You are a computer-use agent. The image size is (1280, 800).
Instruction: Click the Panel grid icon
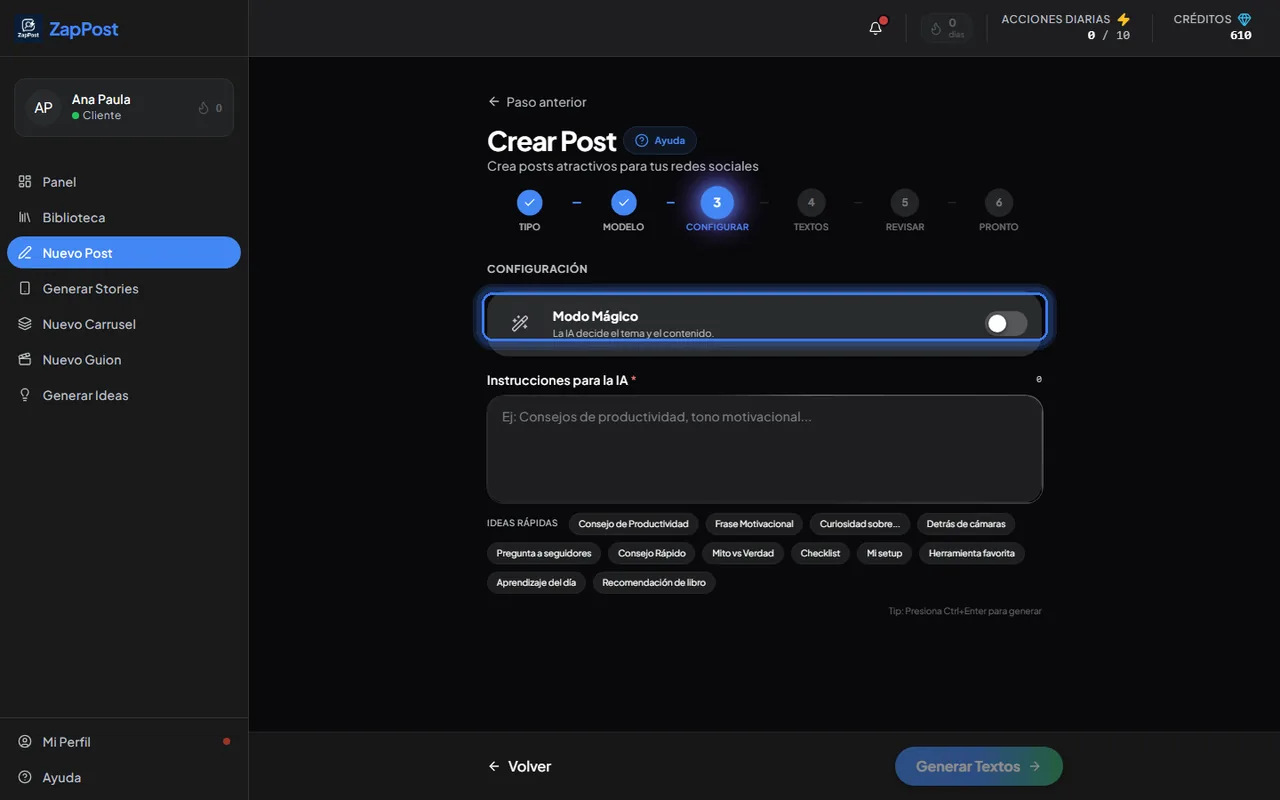tap(25, 182)
